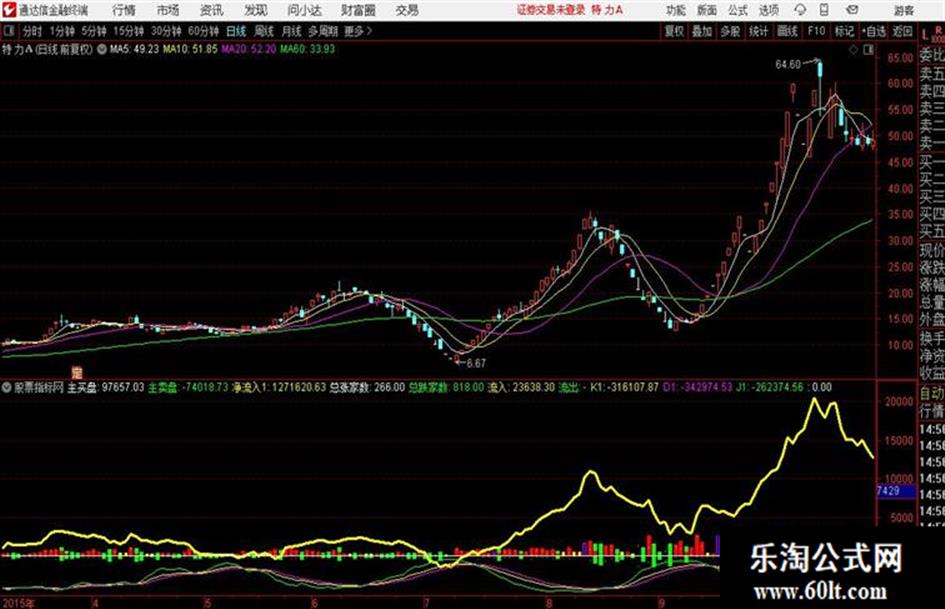This screenshot has height=609, width=945.
Task: Switch to 60分钟 period tab
Action: [x=203, y=31]
